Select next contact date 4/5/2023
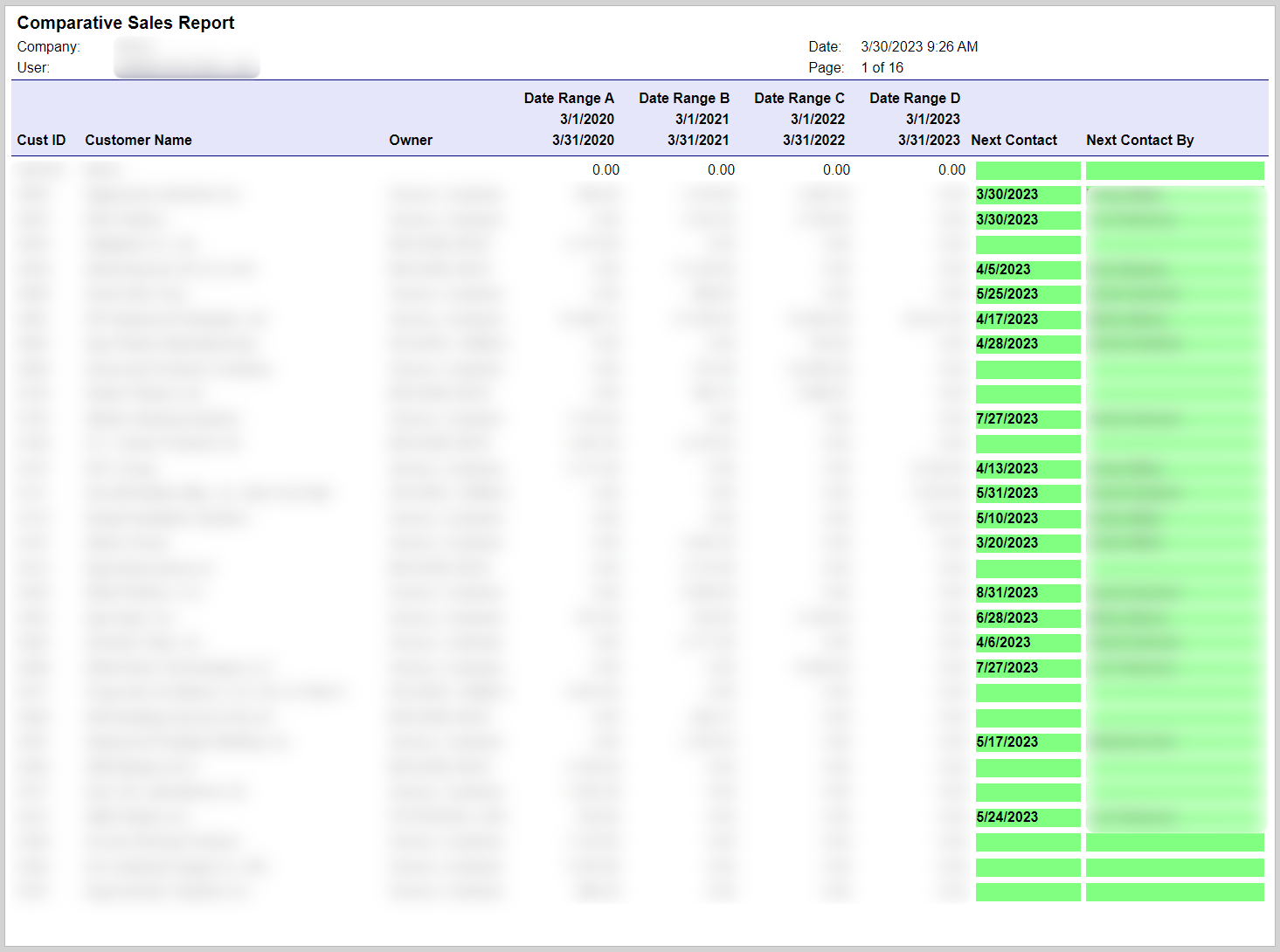 click(1003, 269)
